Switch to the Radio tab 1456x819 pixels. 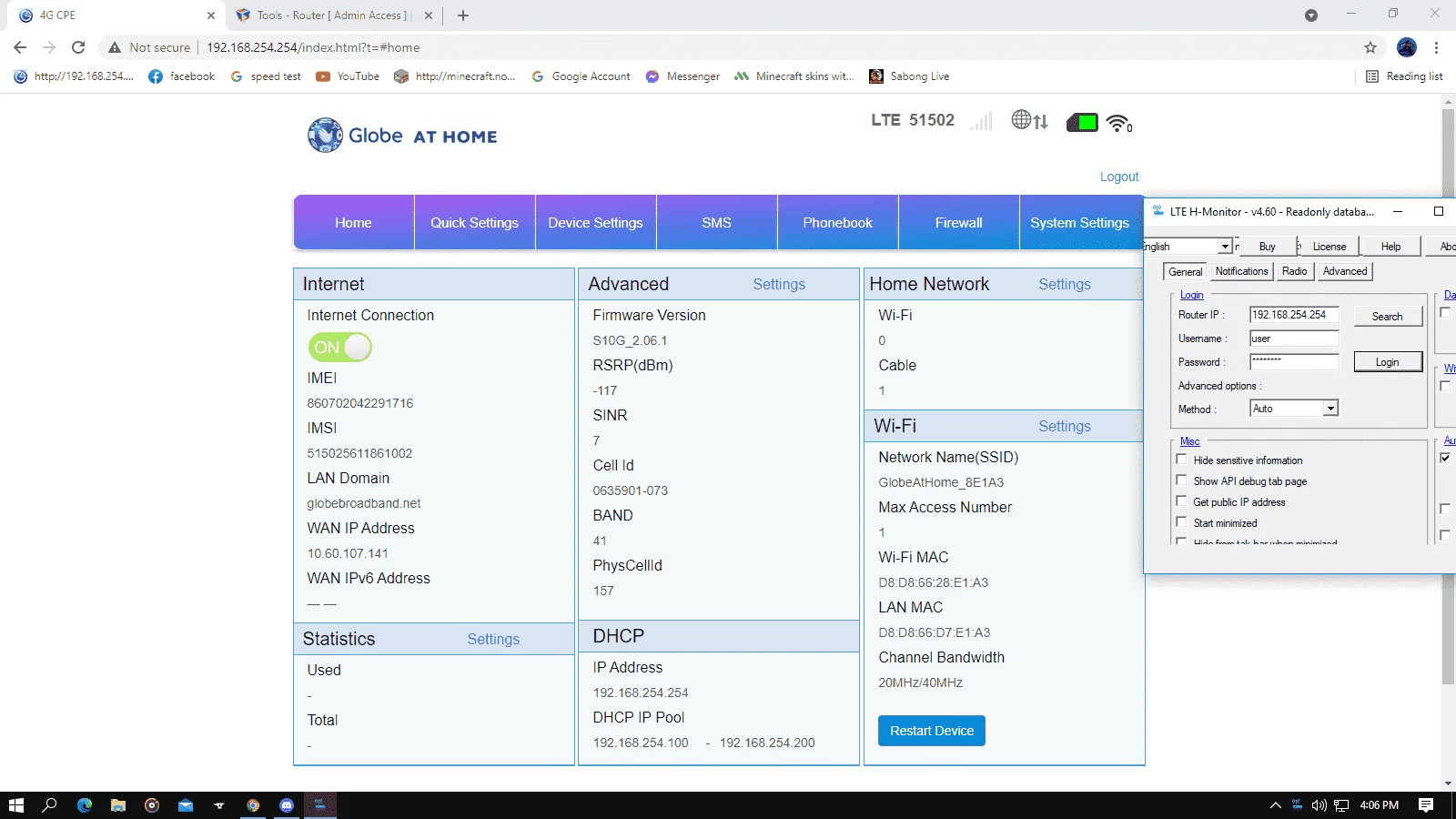coord(1294,271)
